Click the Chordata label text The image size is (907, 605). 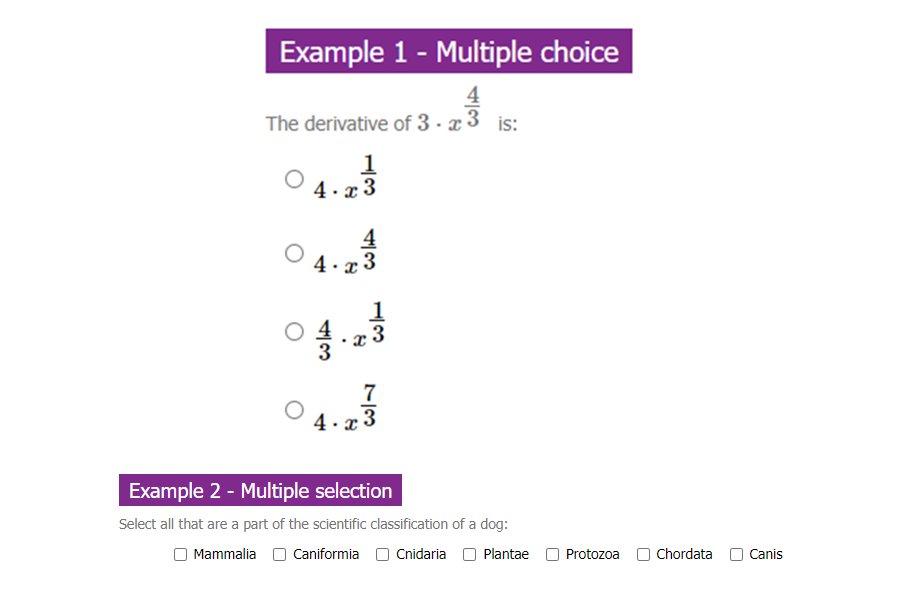coord(684,554)
